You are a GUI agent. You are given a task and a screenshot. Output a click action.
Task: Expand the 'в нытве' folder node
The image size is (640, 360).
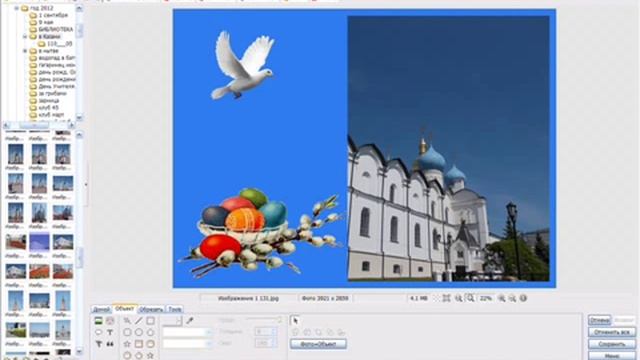[x=25, y=51]
